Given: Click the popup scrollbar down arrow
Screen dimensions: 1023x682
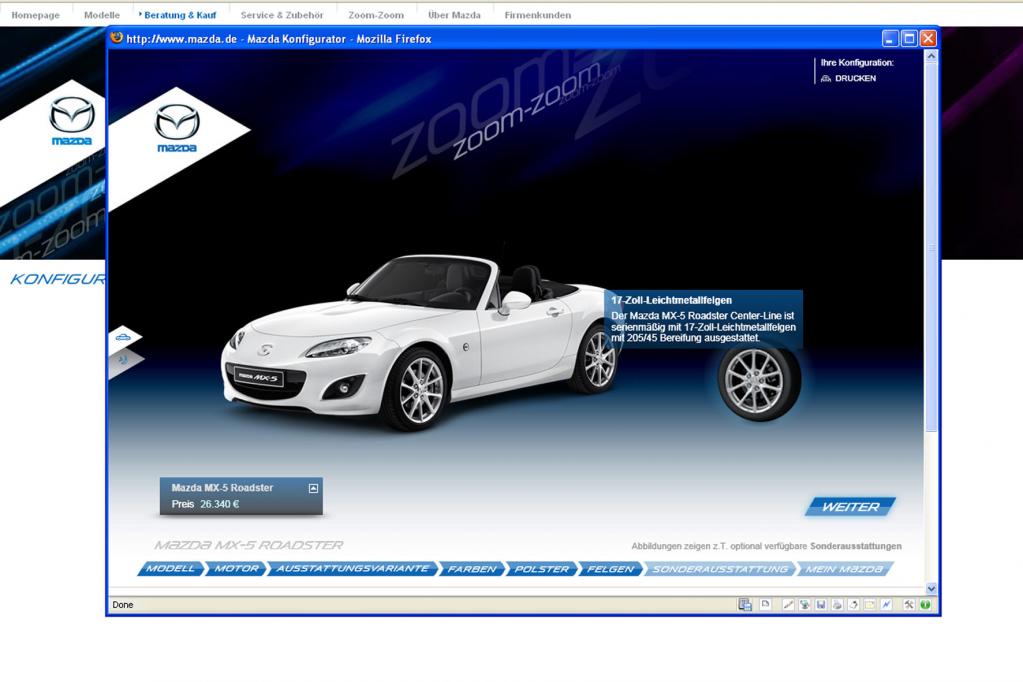Looking at the screenshot, I should 931,589.
